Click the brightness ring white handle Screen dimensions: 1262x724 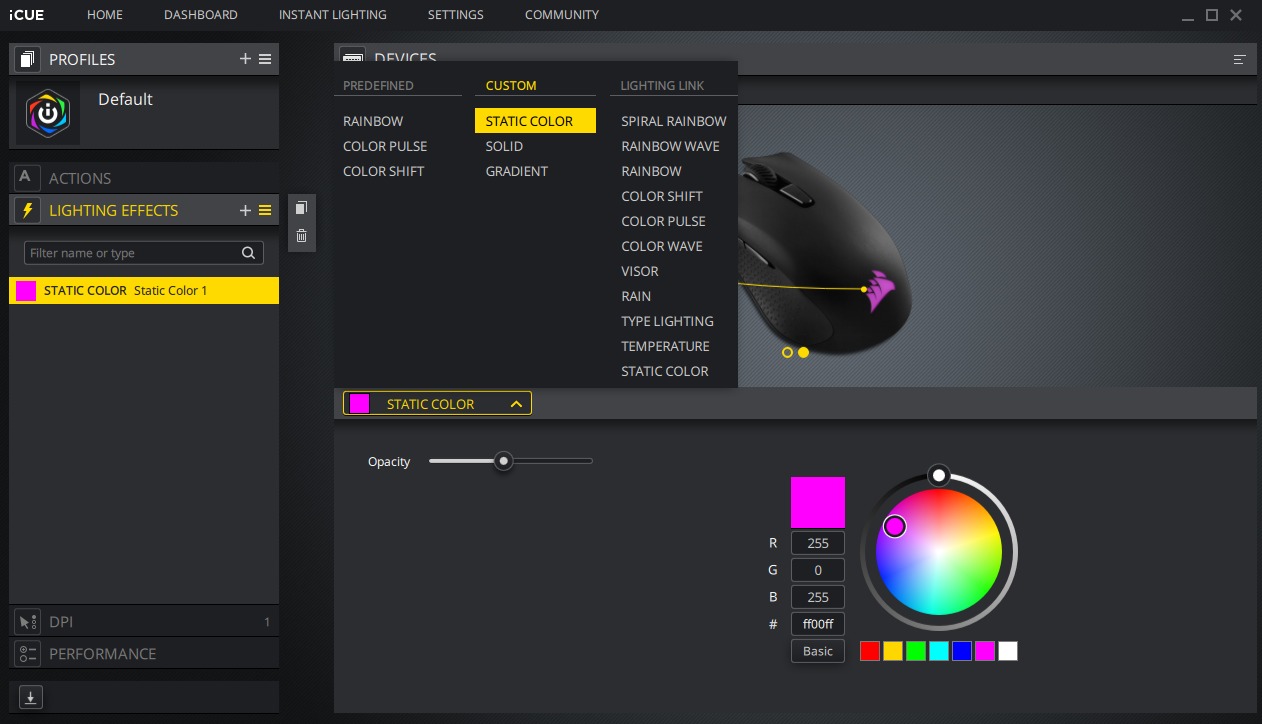[x=938, y=474]
